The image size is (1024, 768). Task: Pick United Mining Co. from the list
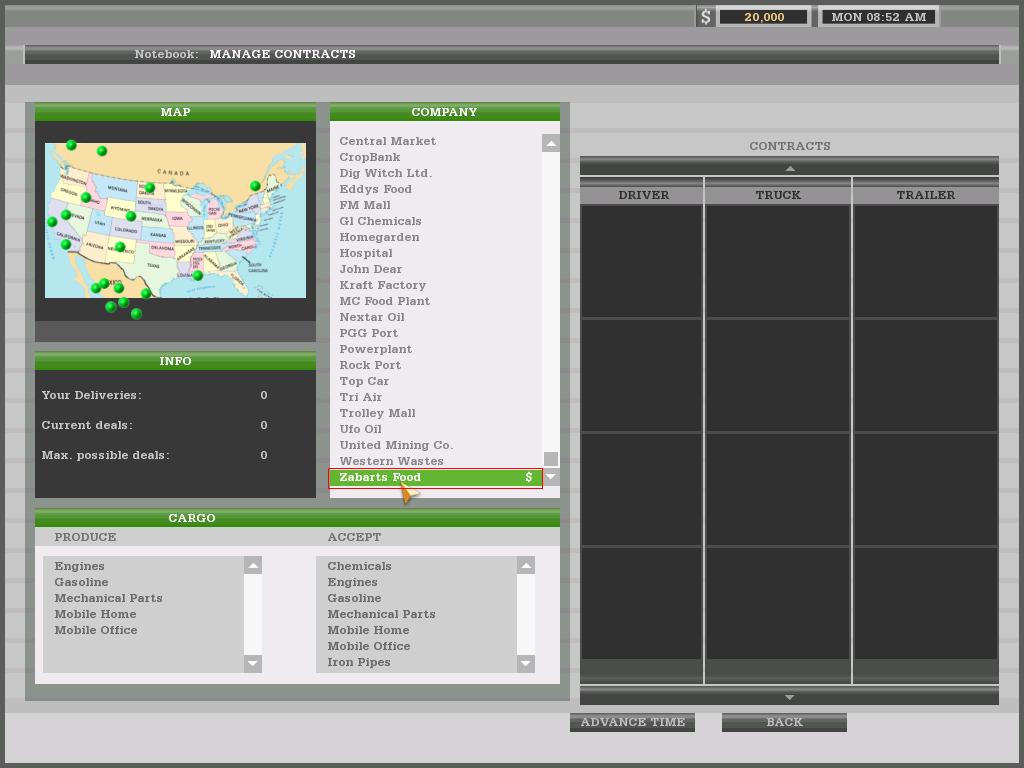[x=395, y=445]
